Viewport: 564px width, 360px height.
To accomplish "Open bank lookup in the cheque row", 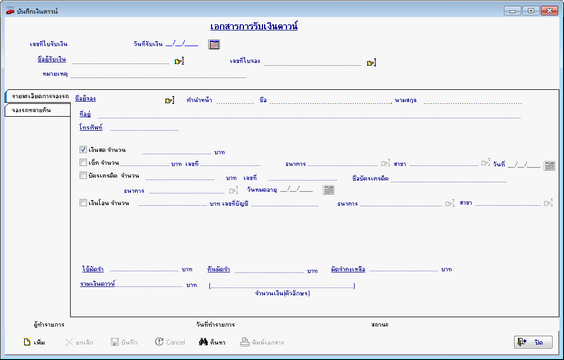I will coord(385,163).
